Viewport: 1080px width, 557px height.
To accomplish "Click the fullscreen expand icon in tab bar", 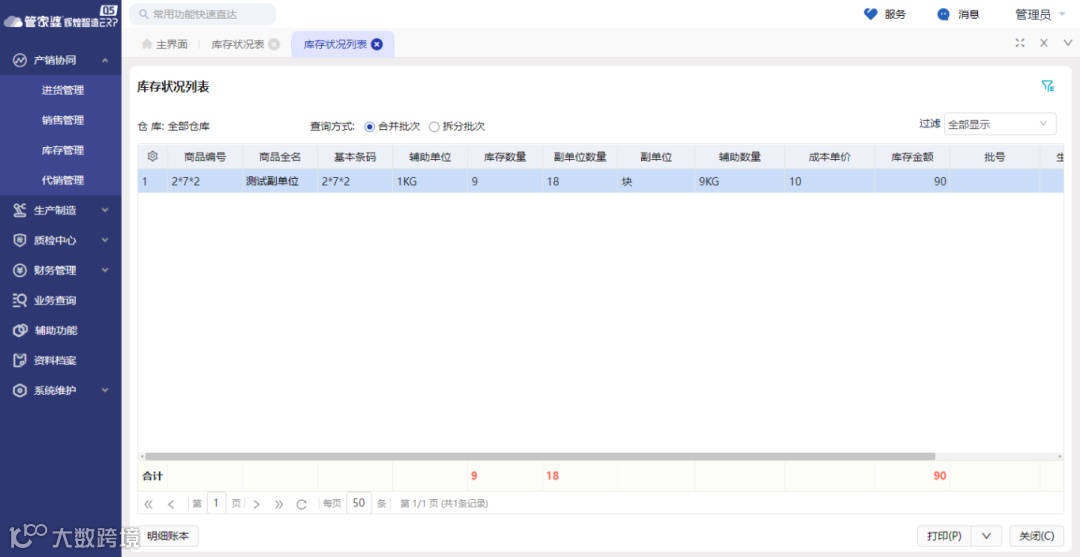I will (x=1020, y=43).
